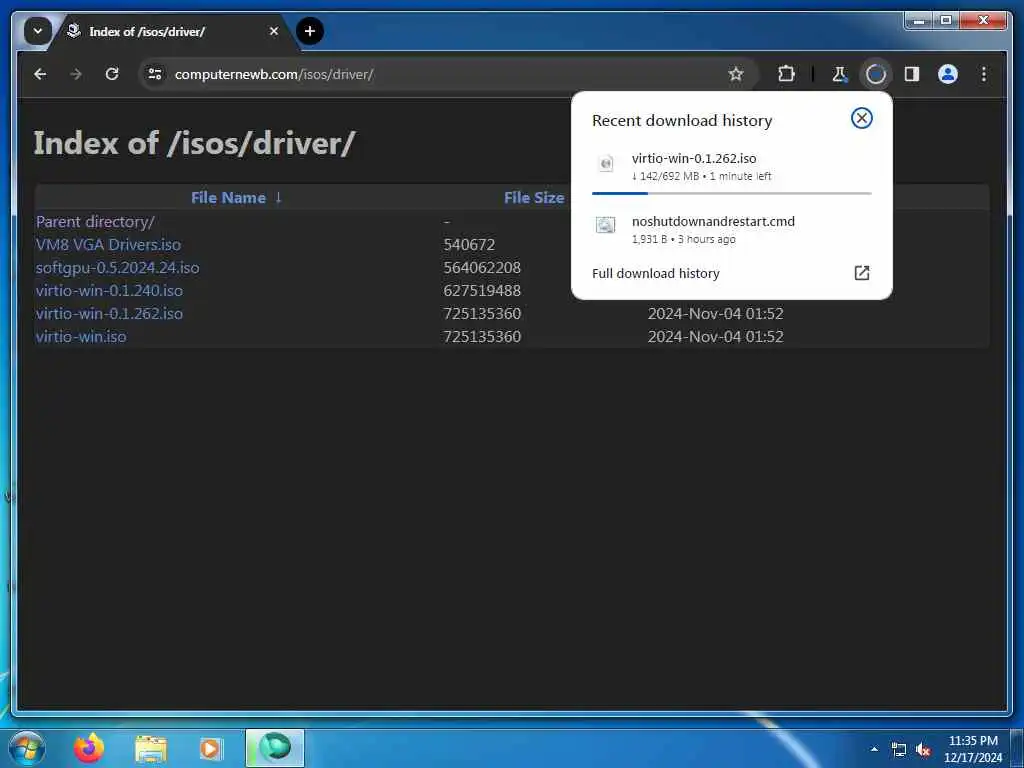The height and width of the screenshot is (768, 1024).
Task: Open the profile avatar menu
Action: tap(948, 74)
